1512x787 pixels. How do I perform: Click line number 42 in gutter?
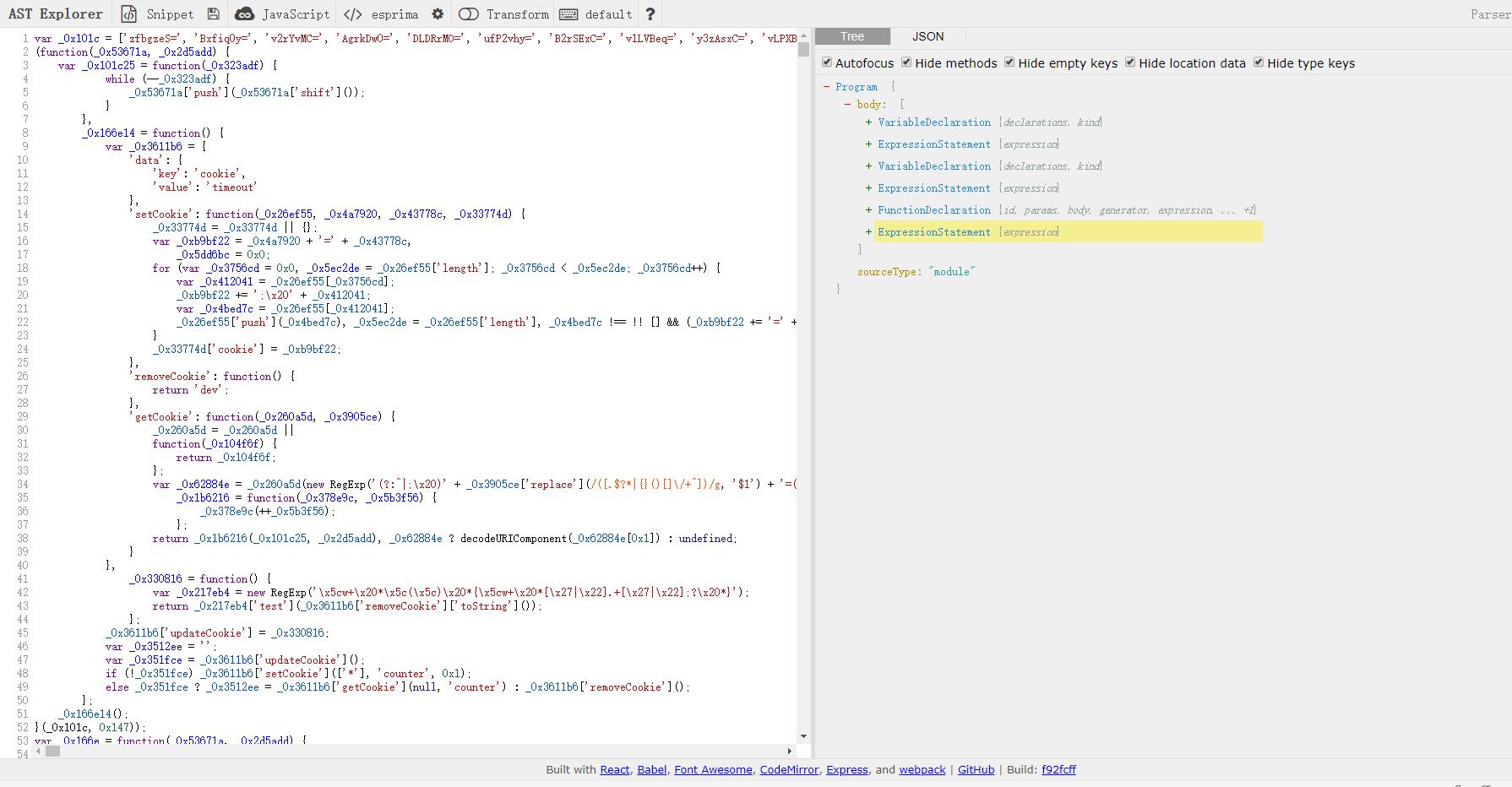tap(23, 593)
